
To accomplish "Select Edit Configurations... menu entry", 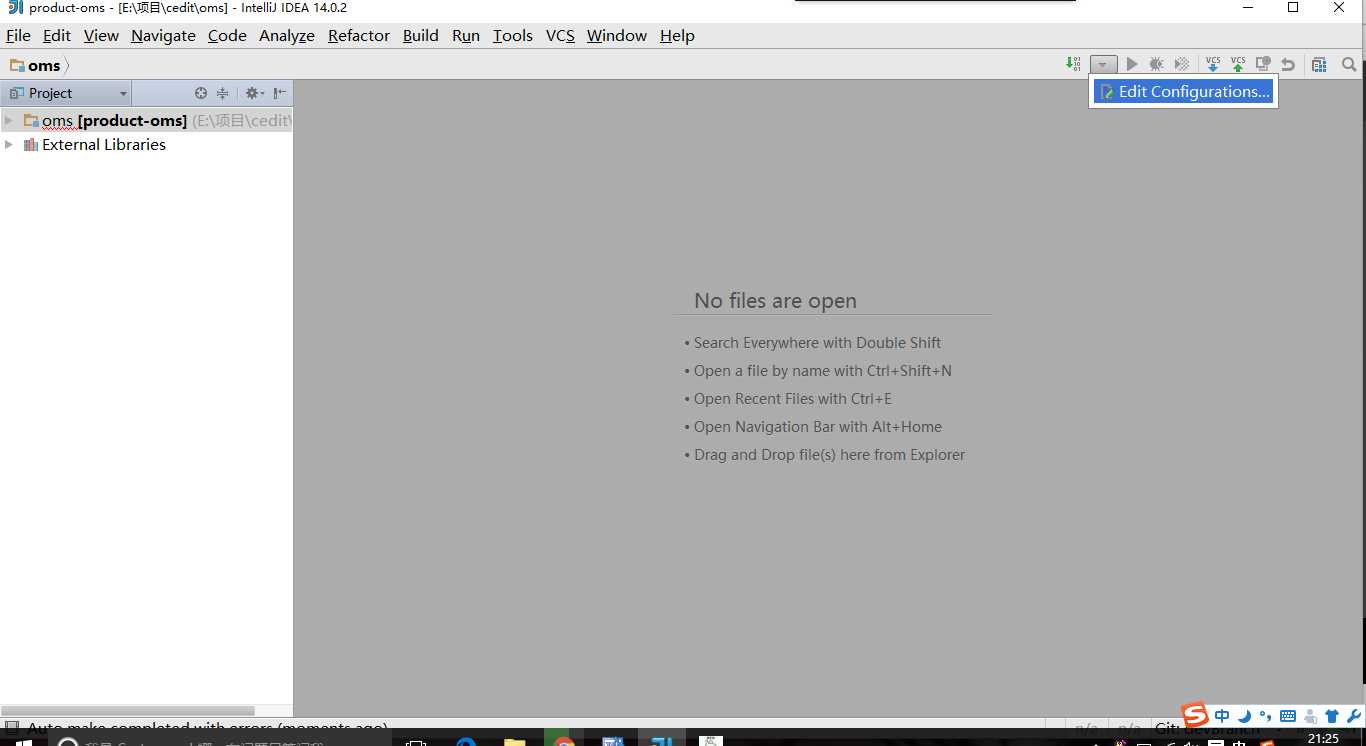I will [1183, 91].
